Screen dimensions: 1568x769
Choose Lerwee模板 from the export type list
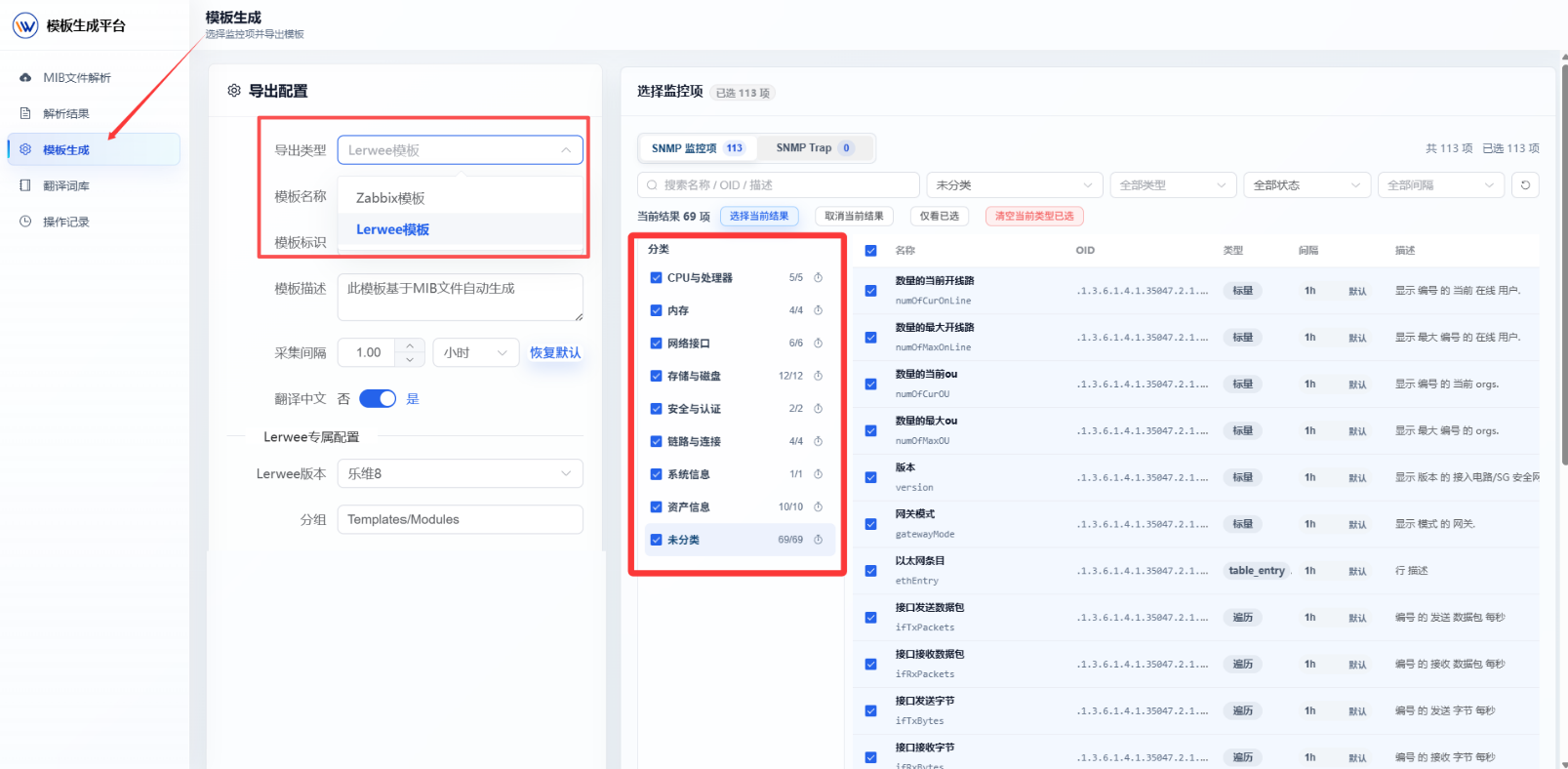tap(461, 229)
